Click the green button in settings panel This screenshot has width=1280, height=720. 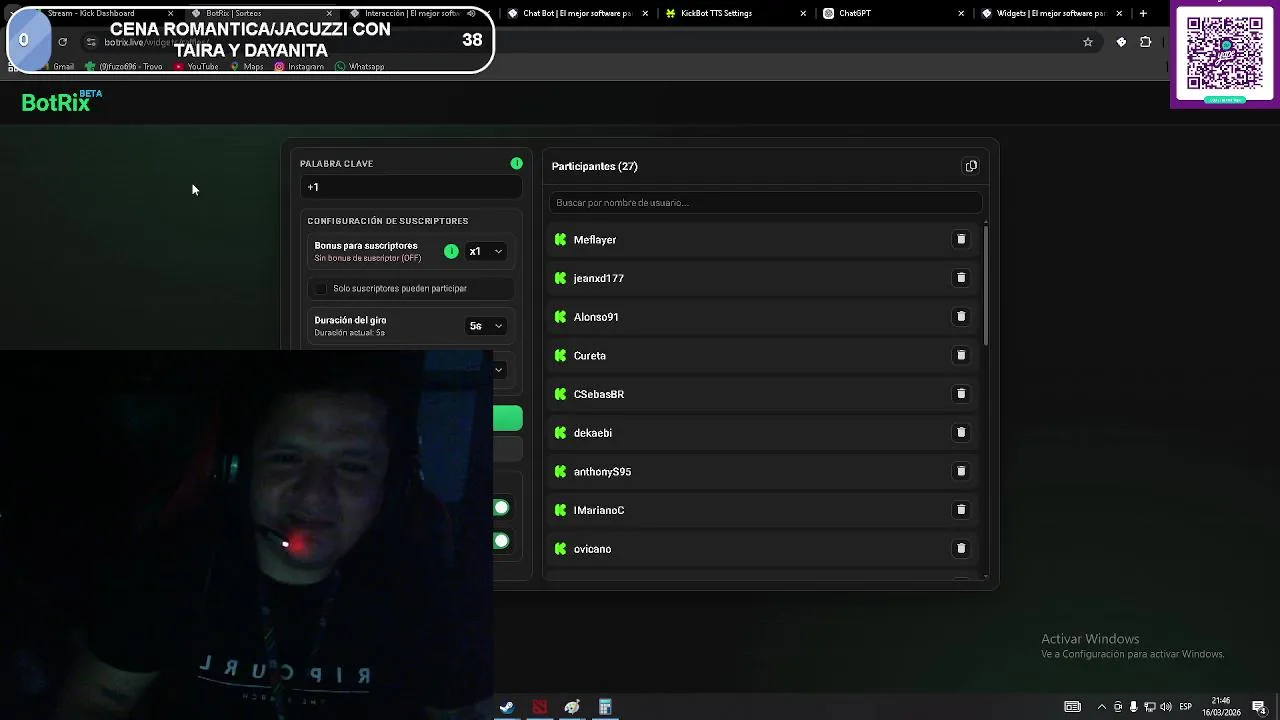507,419
